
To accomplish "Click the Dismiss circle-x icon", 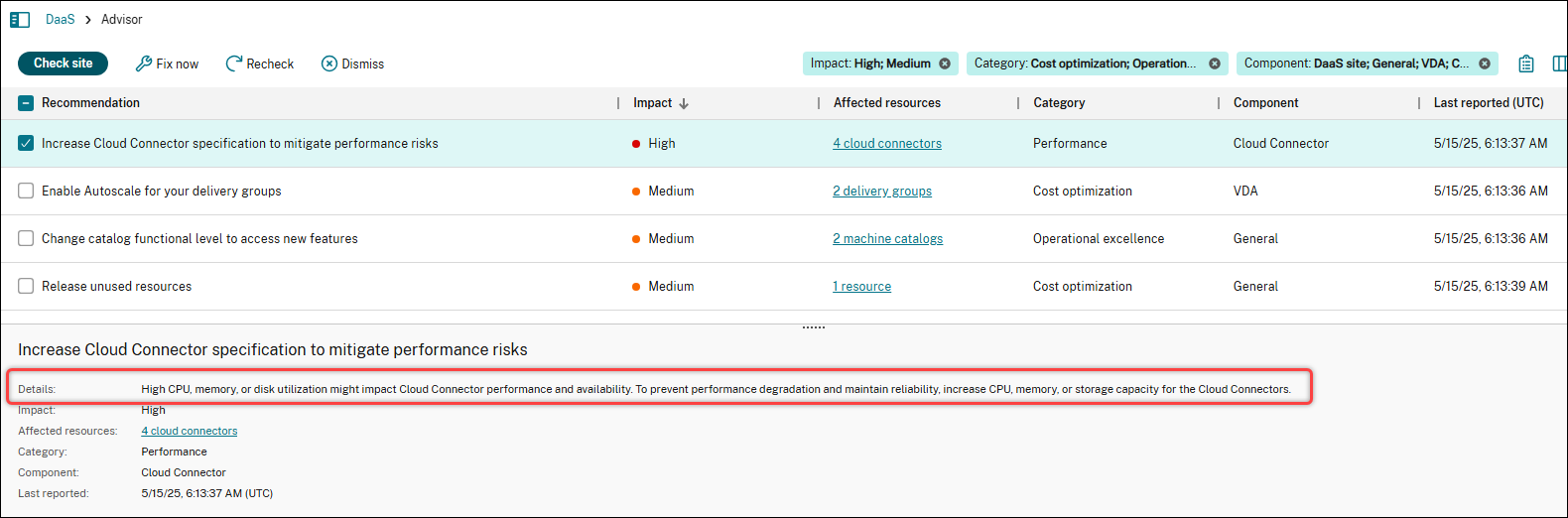I will [329, 64].
